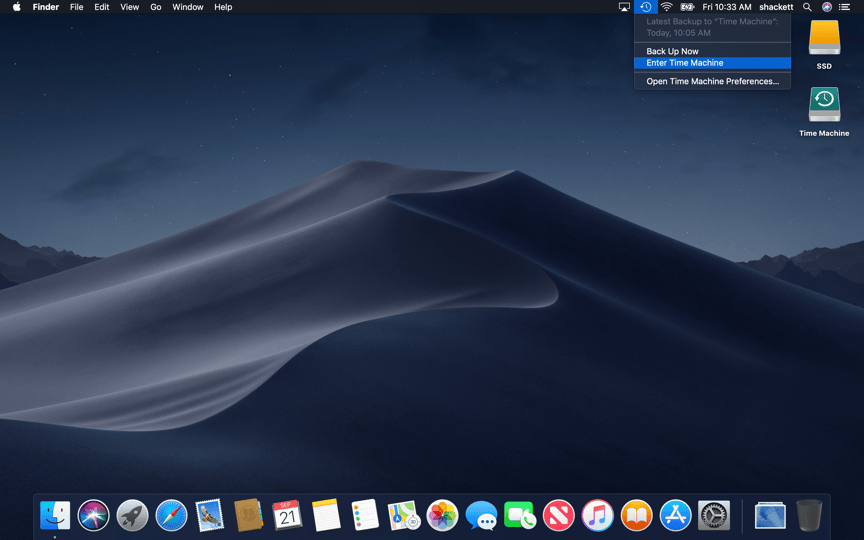This screenshot has height=540, width=864.
Task: Open Messages from the Dock
Action: pyautogui.click(x=481, y=515)
